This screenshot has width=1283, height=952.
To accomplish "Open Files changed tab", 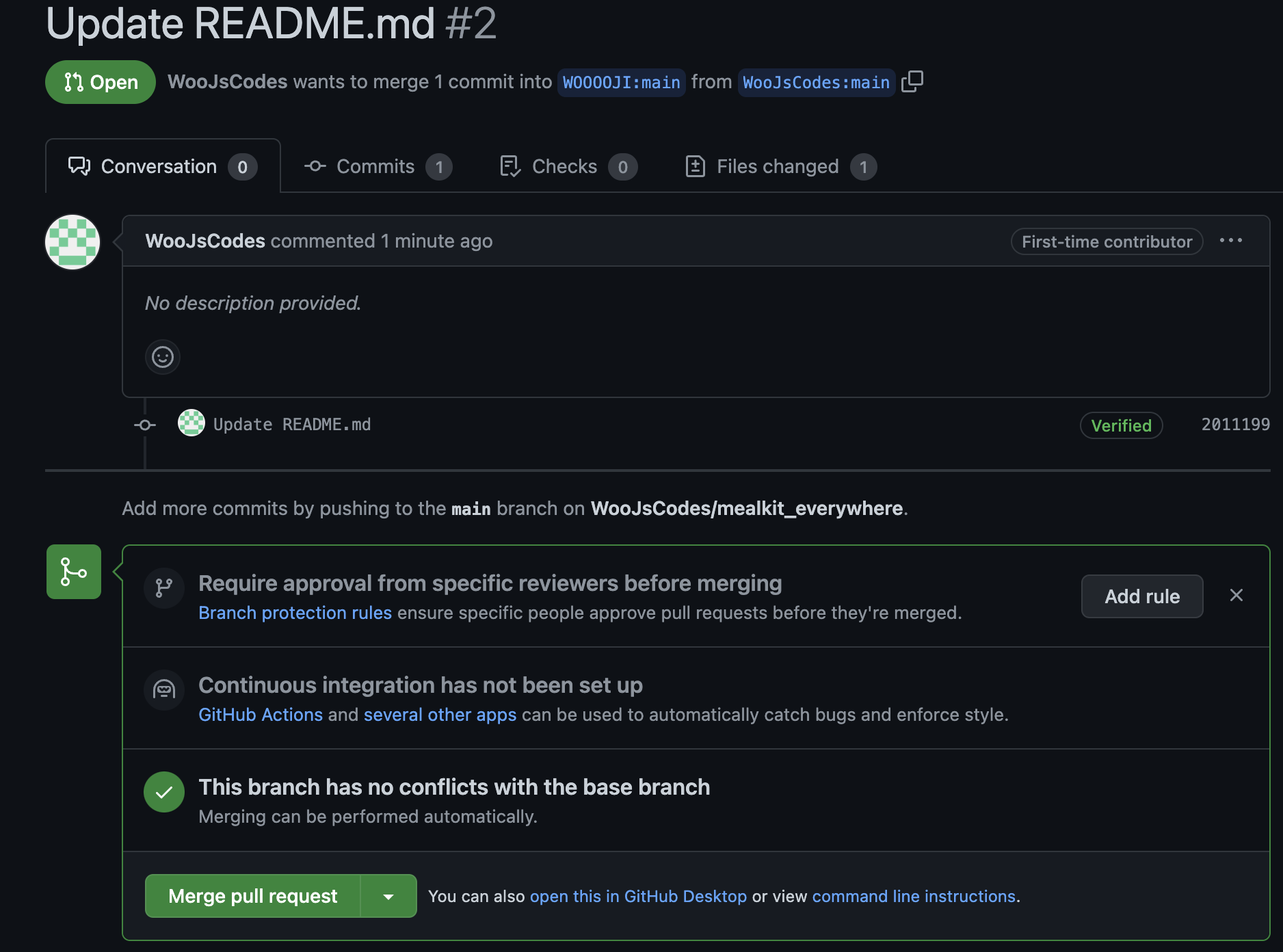I will pyautogui.click(x=780, y=166).
